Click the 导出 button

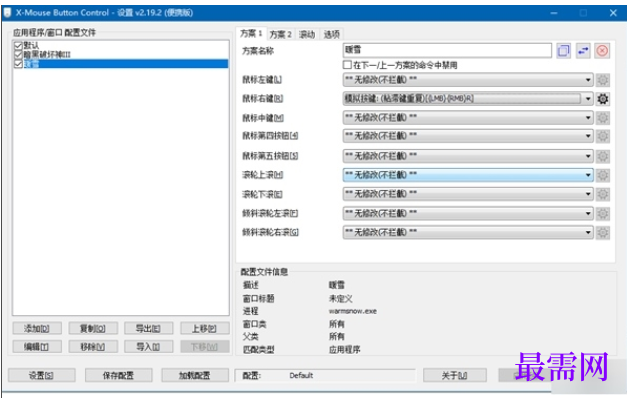pyautogui.click(x=148, y=328)
